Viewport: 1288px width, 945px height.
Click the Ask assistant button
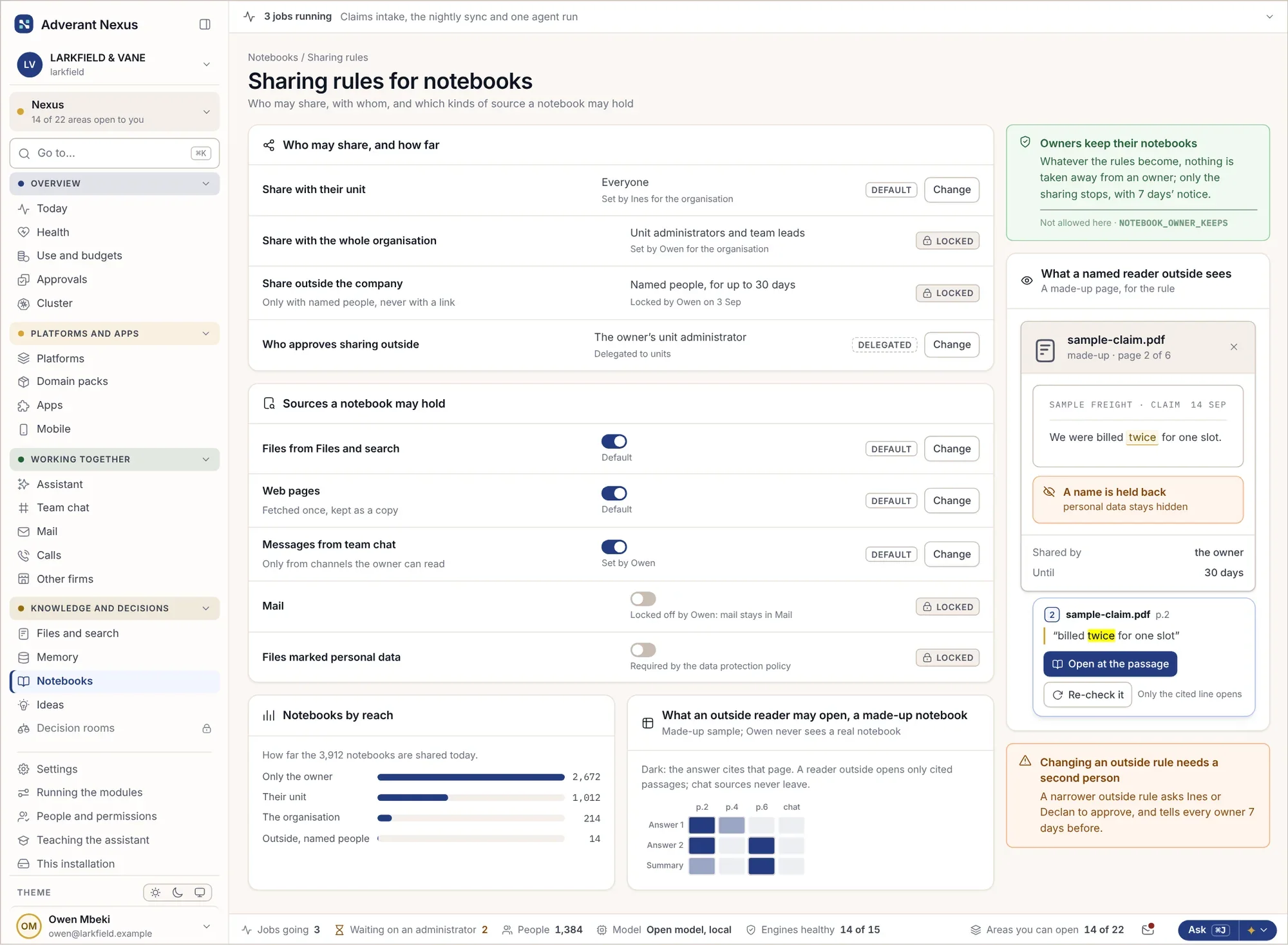point(1208,930)
